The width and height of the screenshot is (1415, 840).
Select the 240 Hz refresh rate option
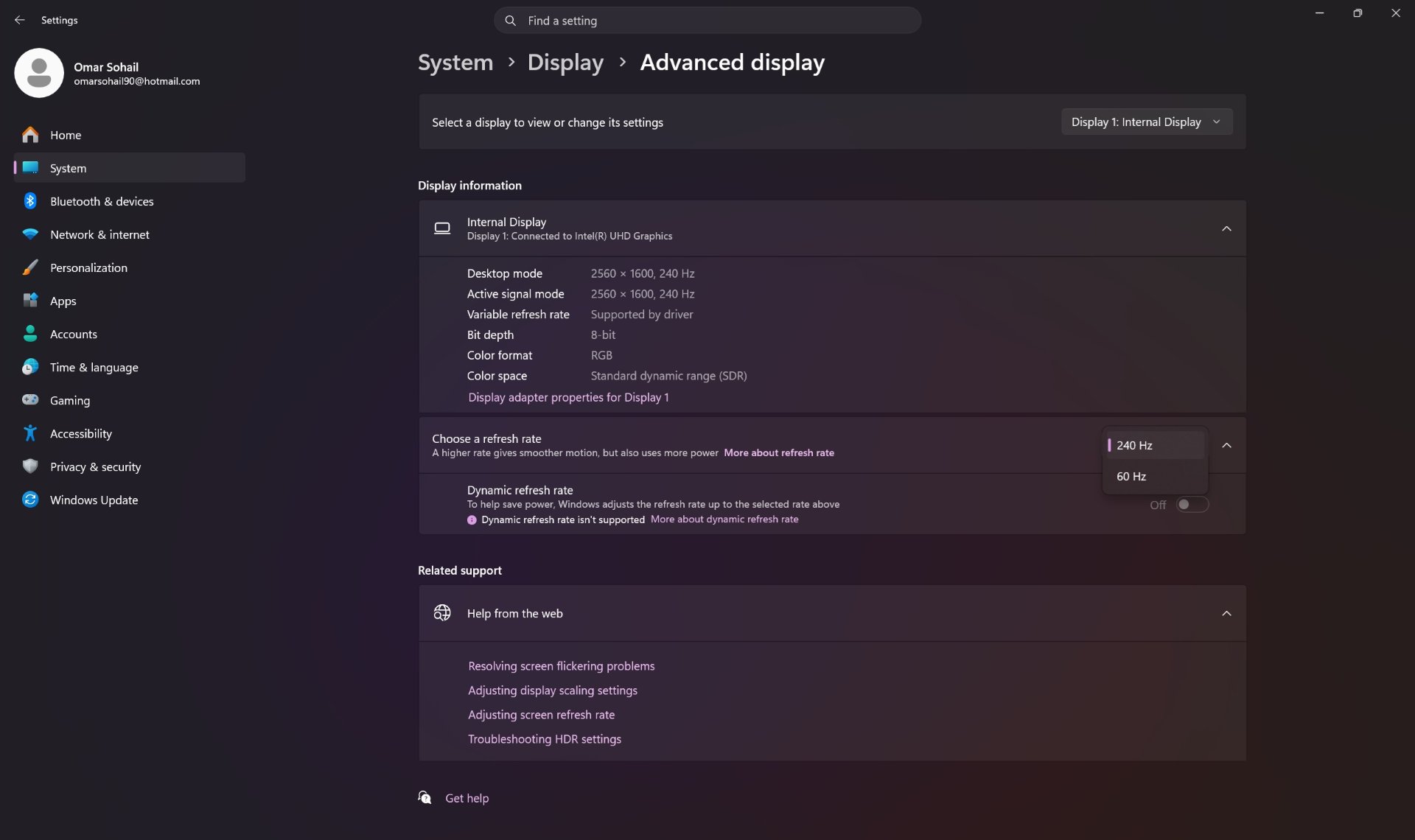[1155, 445]
